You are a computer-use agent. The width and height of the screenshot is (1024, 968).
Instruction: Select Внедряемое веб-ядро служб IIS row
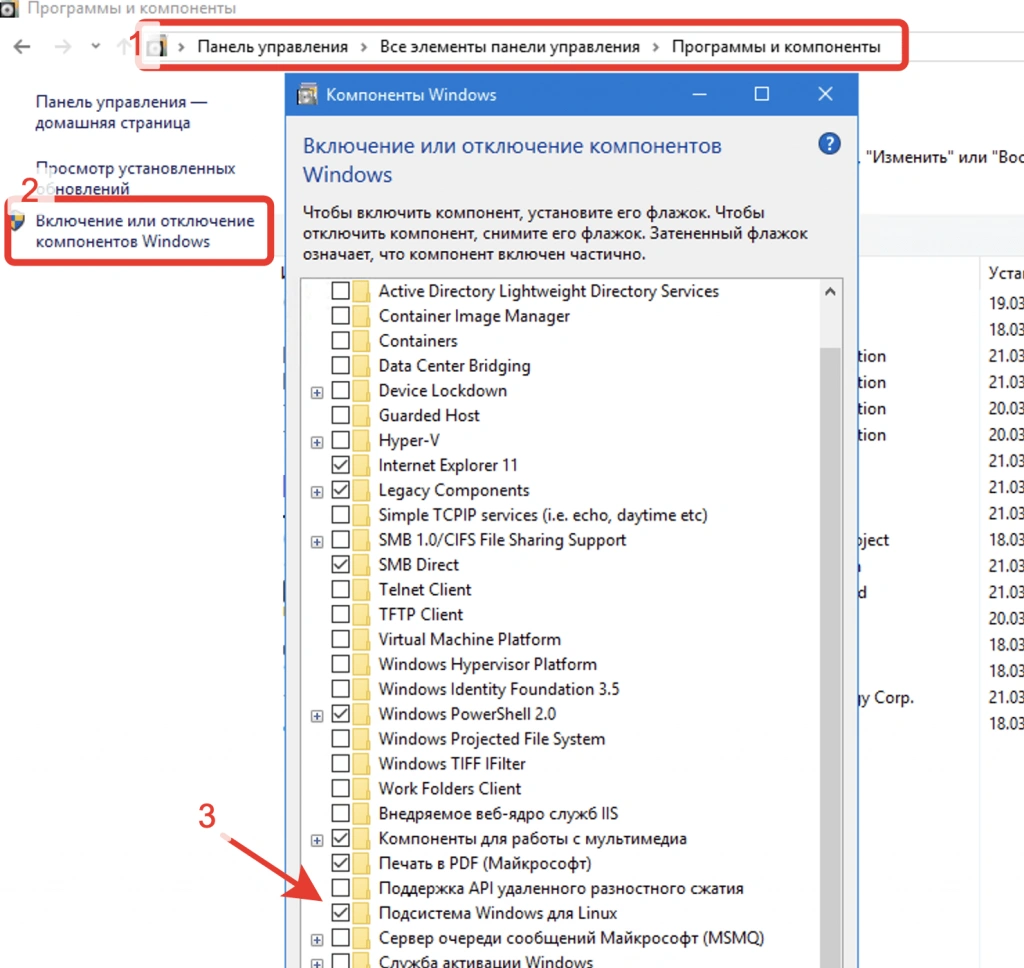tap(498, 814)
